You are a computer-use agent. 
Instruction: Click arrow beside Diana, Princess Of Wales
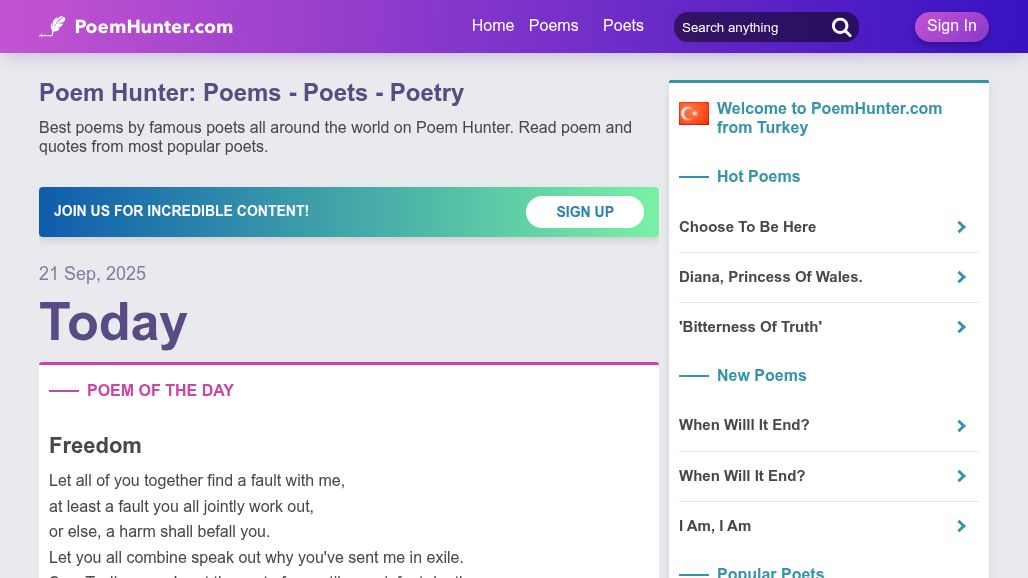[961, 277]
